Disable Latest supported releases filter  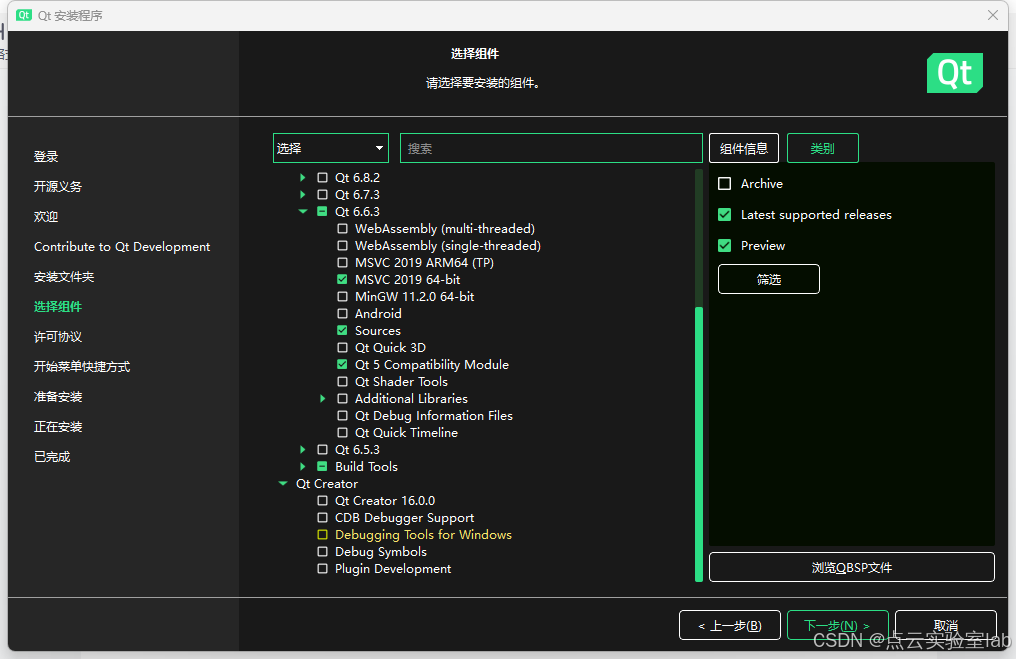[724, 214]
